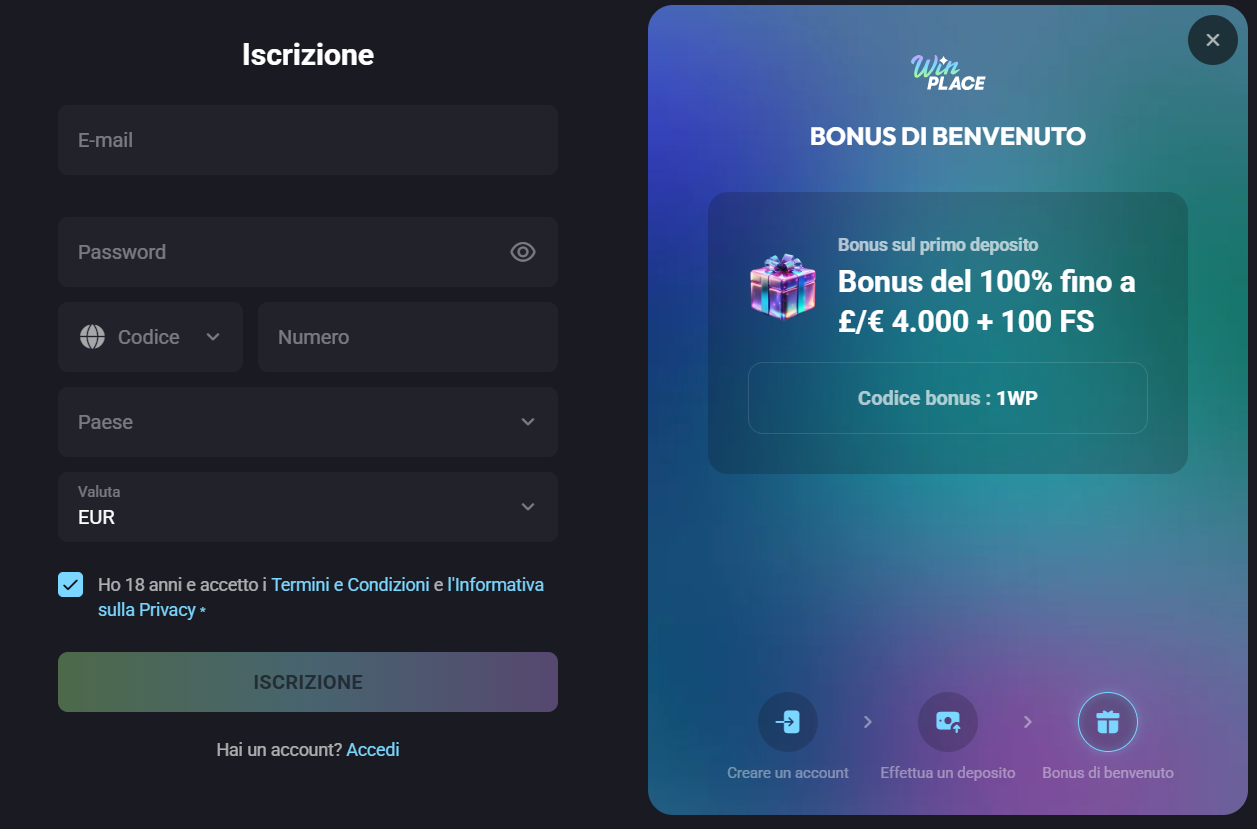Open the Accedi login link
This screenshot has width=1257, height=829.
[373, 749]
